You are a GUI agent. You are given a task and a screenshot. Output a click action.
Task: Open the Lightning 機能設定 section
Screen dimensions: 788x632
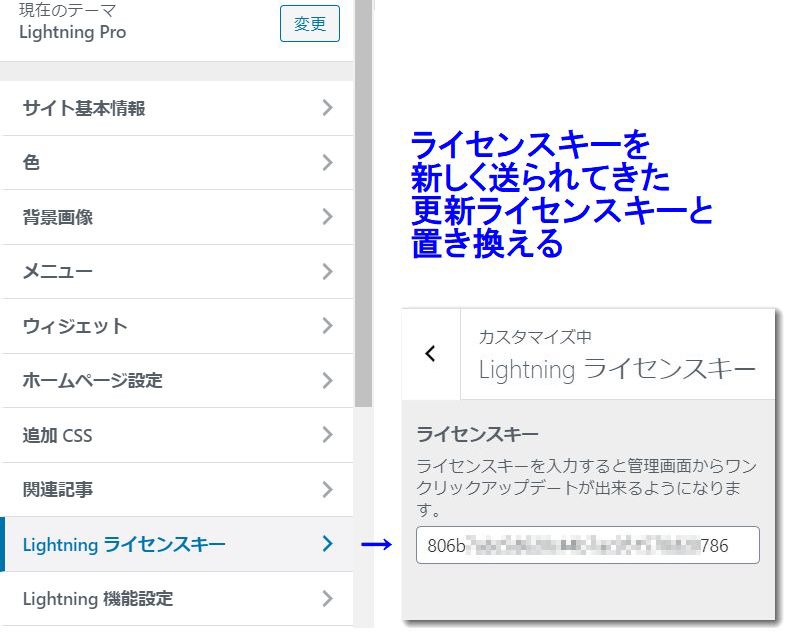point(177,599)
